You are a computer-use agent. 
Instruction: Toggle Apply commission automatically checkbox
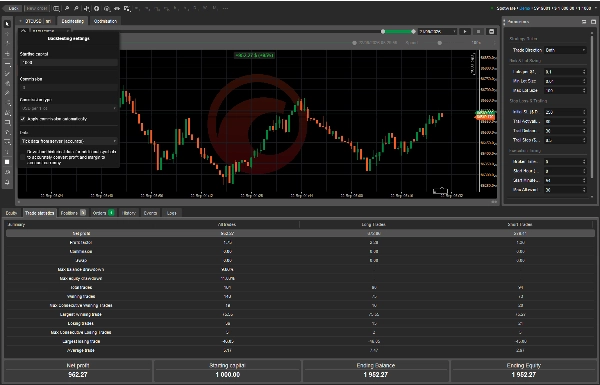[x=23, y=119]
